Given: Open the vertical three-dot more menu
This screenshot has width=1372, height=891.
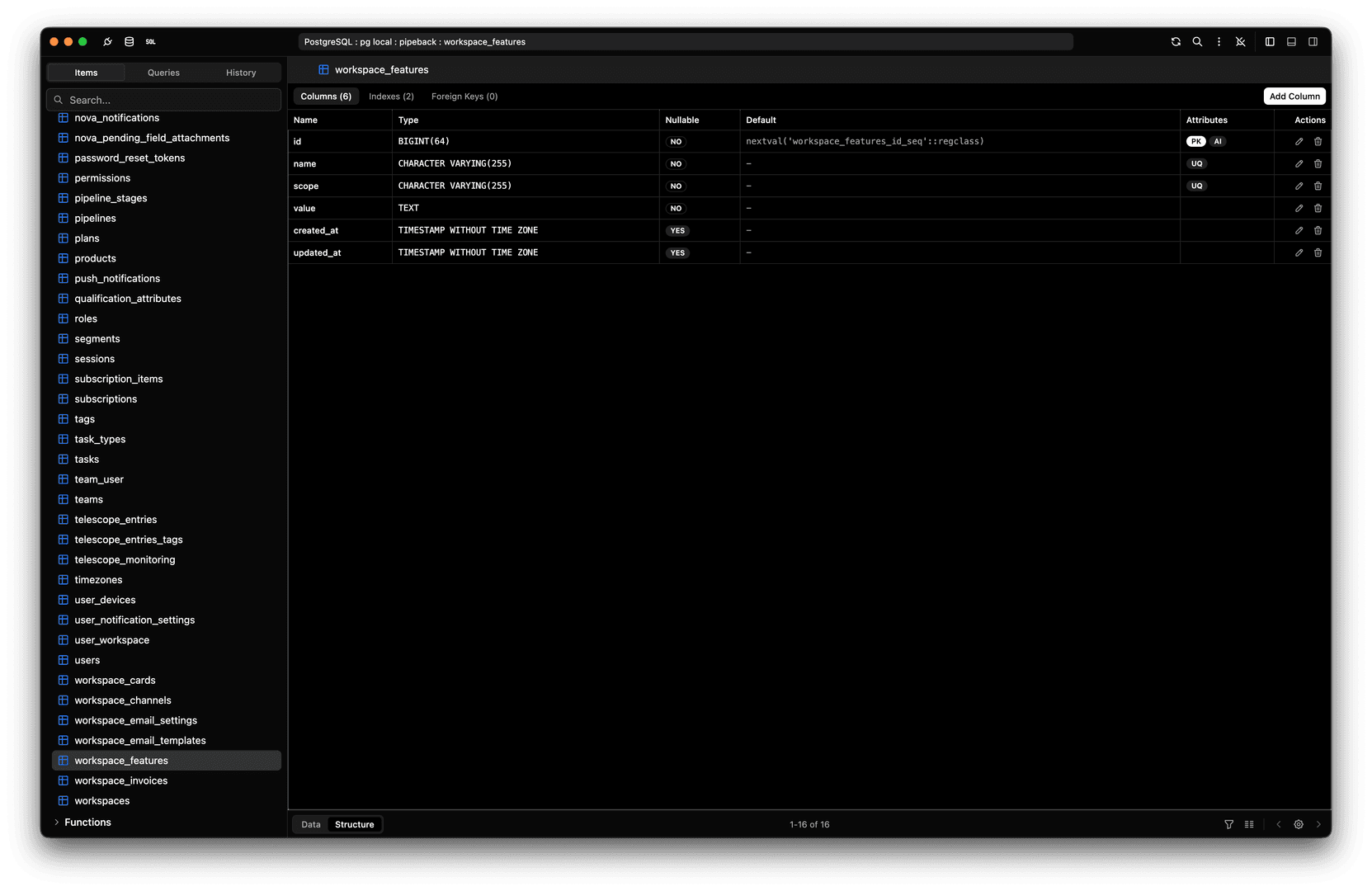Looking at the screenshot, I should point(1219,41).
